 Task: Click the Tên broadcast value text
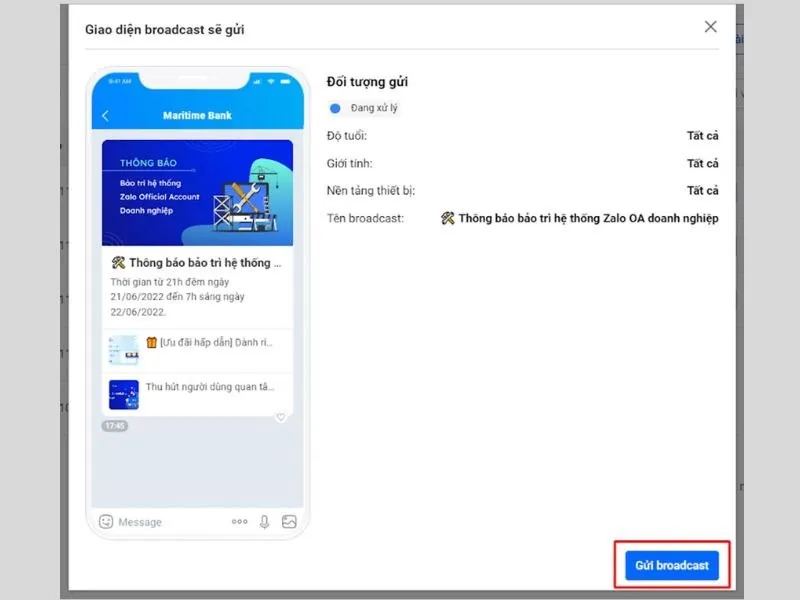580,218
